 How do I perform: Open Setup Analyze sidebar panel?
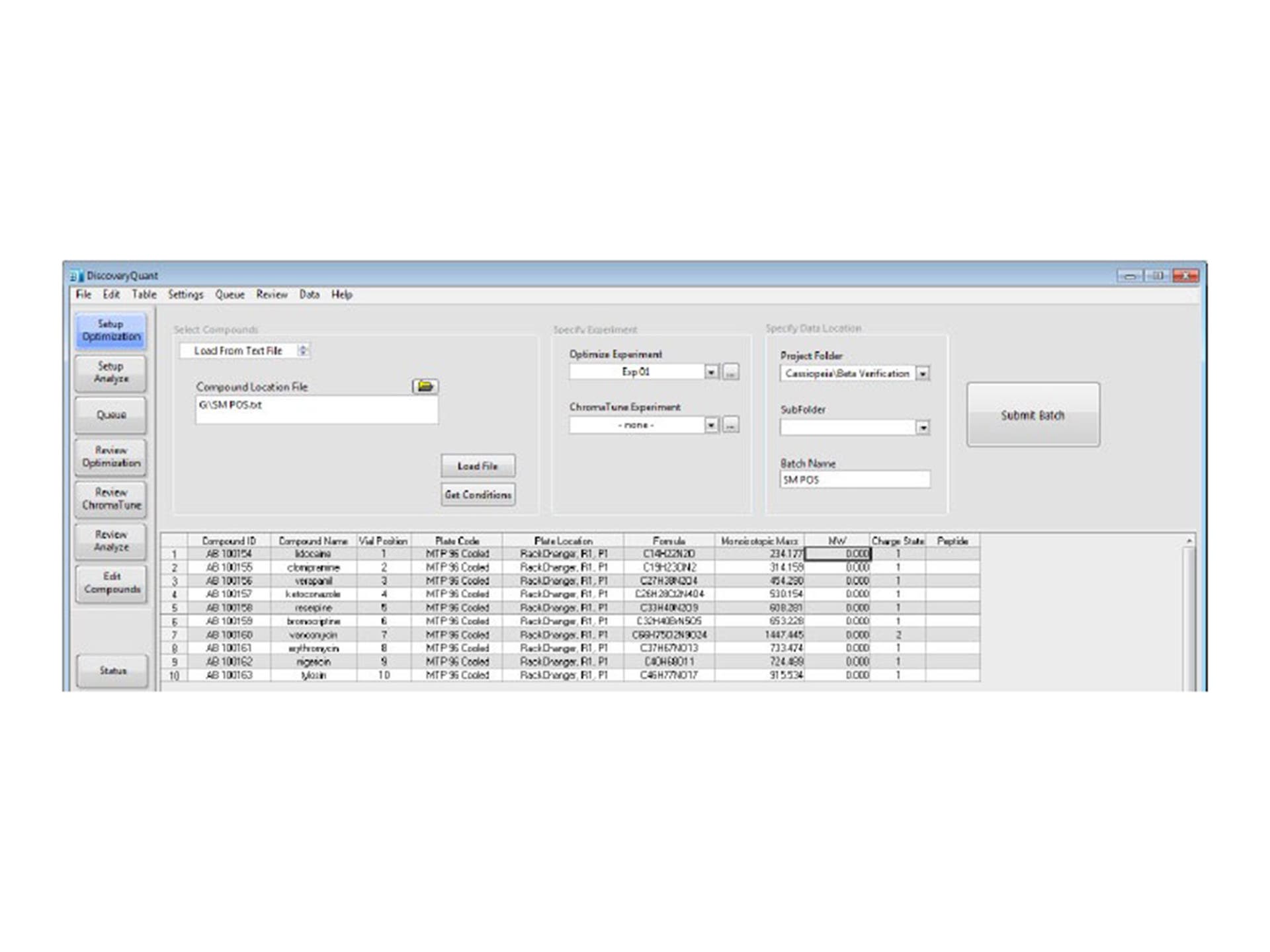(x=110, y=372)
